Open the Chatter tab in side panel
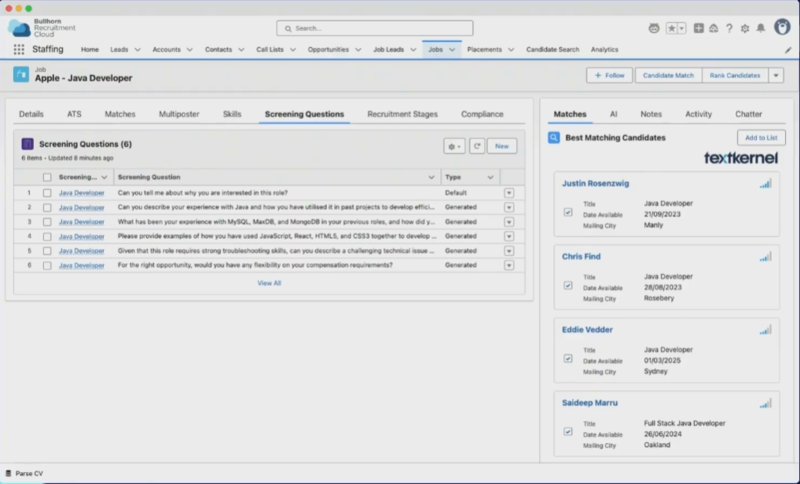This screenshot has width=800, height=484. click(x=748, y=114)
